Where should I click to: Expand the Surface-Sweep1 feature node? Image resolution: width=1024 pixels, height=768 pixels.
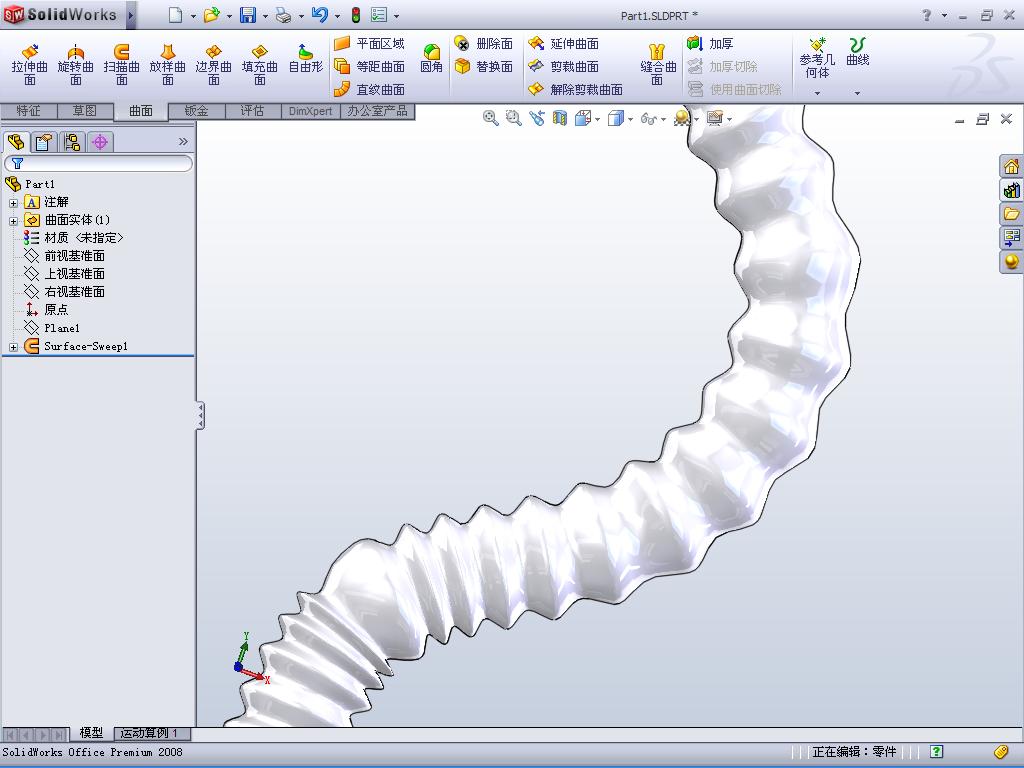point(13,347)
